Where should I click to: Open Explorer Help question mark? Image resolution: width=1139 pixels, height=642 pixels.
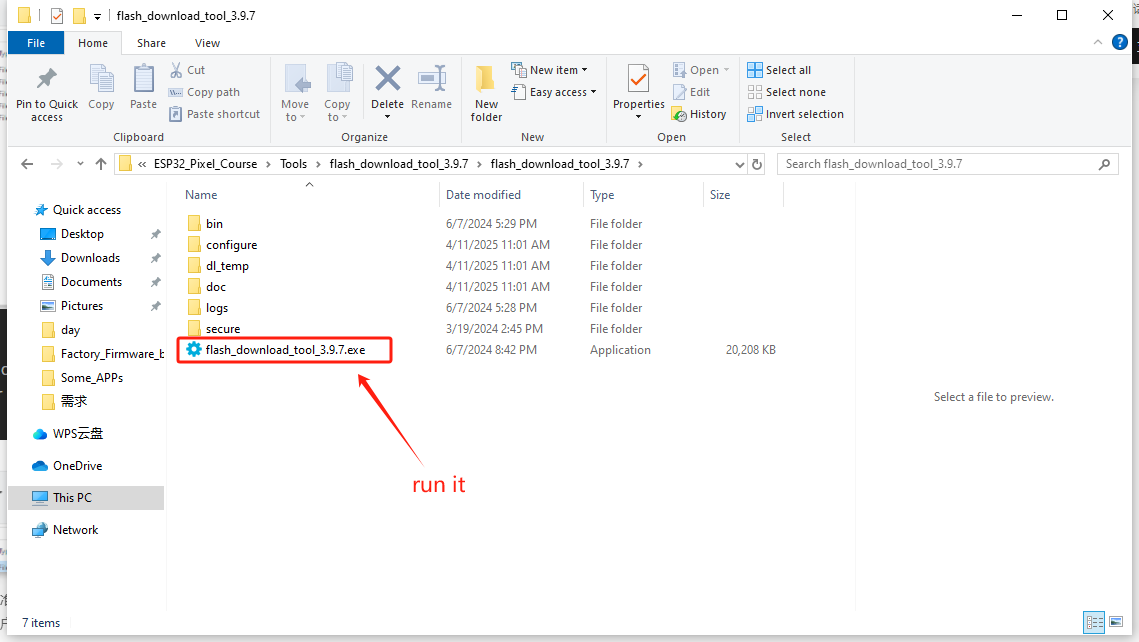click(1120, 42)
